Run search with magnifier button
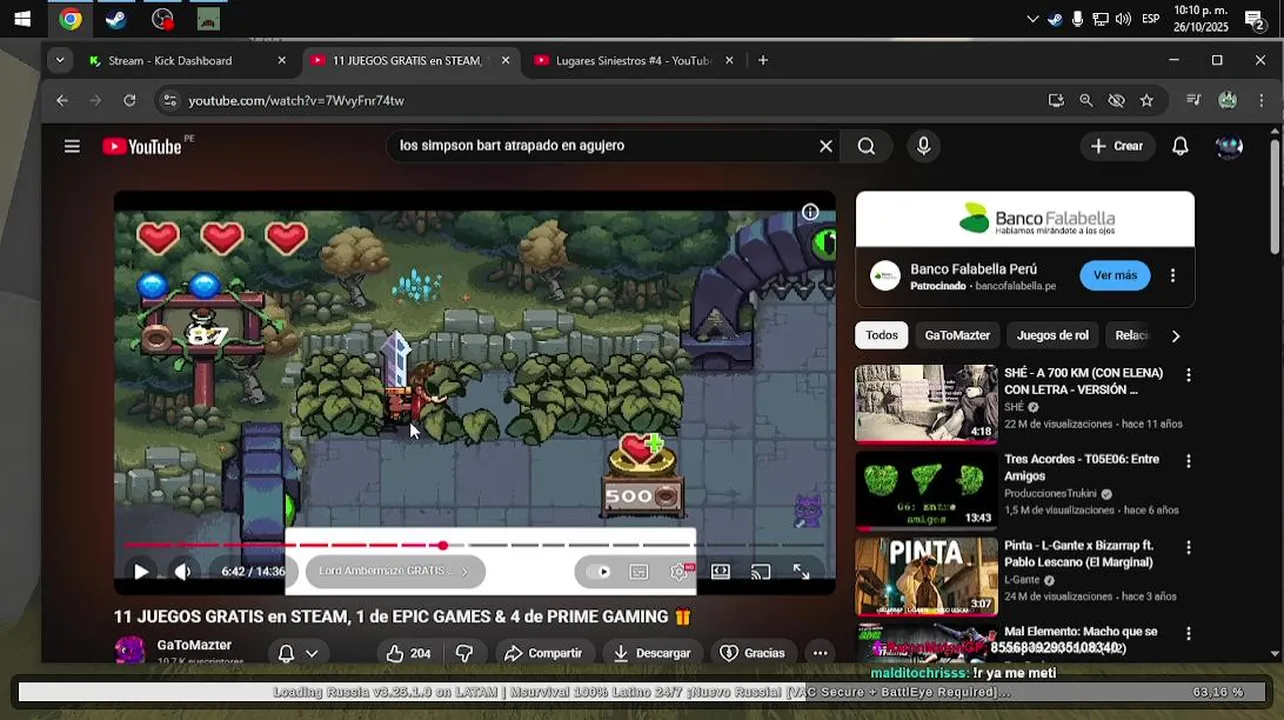The image size is (1284, 720). [x=866, y=146]
